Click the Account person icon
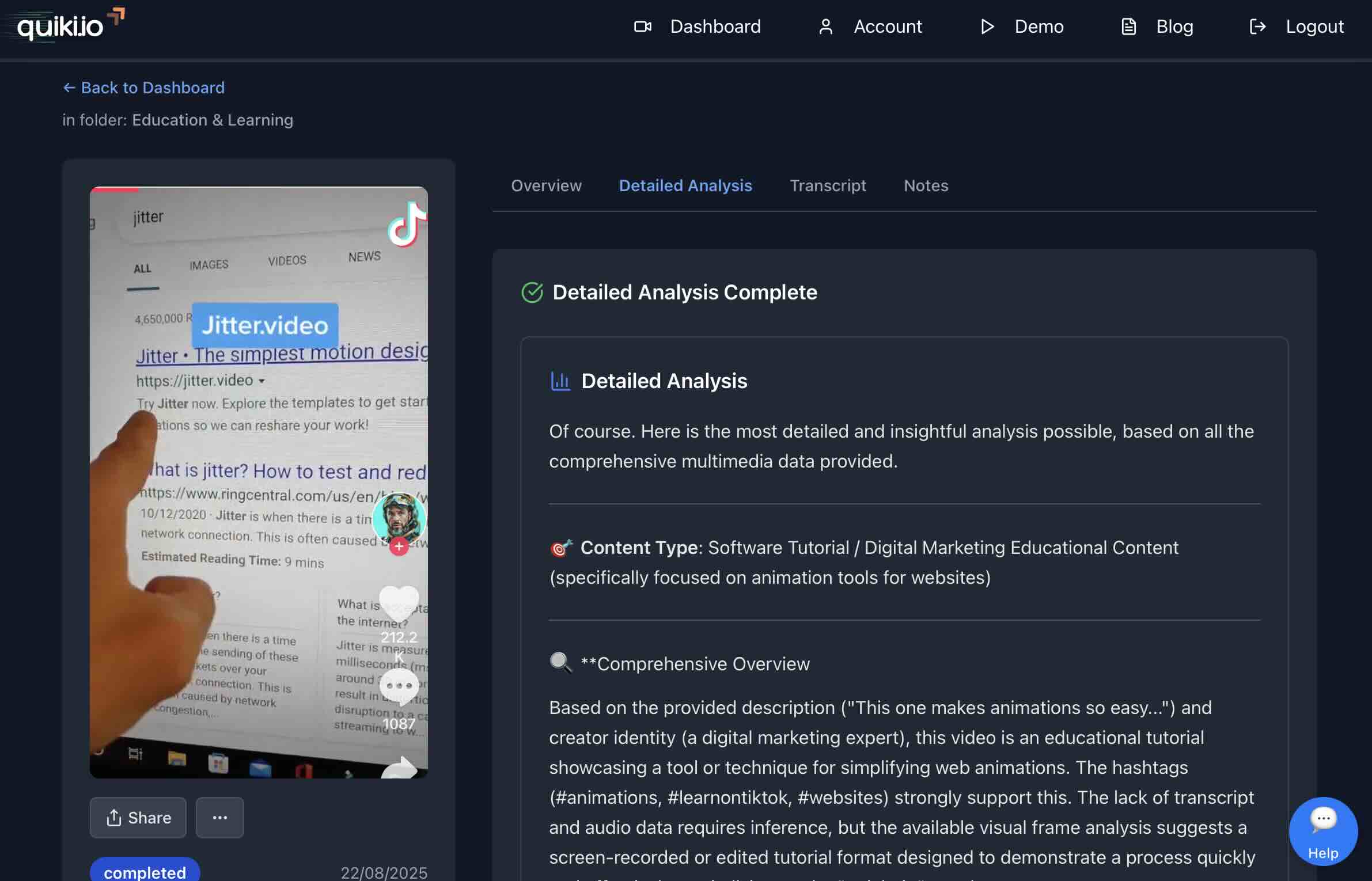This screenshot has height=881, width=1372. [x=825, y=26]
